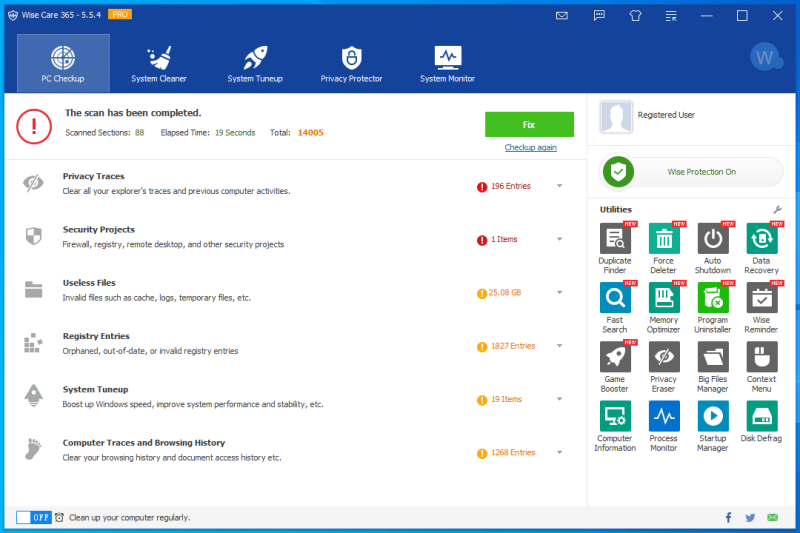Image resolution: width=800 pixels, height=533 pixels.
Task: Expand the Privacy Traces results arrow
Action: pyautogui.click(x=559, y=186)
